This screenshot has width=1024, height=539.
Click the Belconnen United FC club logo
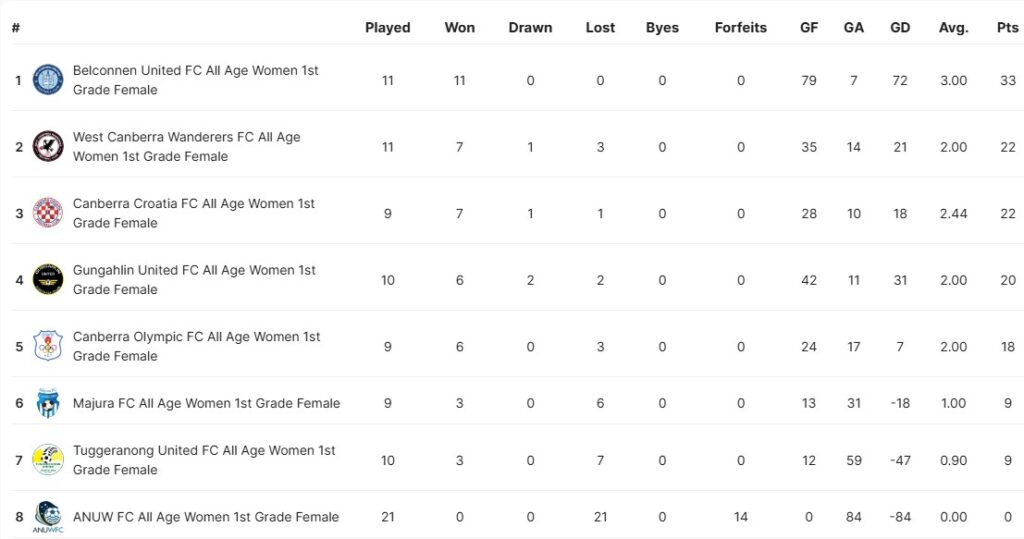(x=48, y=80)
